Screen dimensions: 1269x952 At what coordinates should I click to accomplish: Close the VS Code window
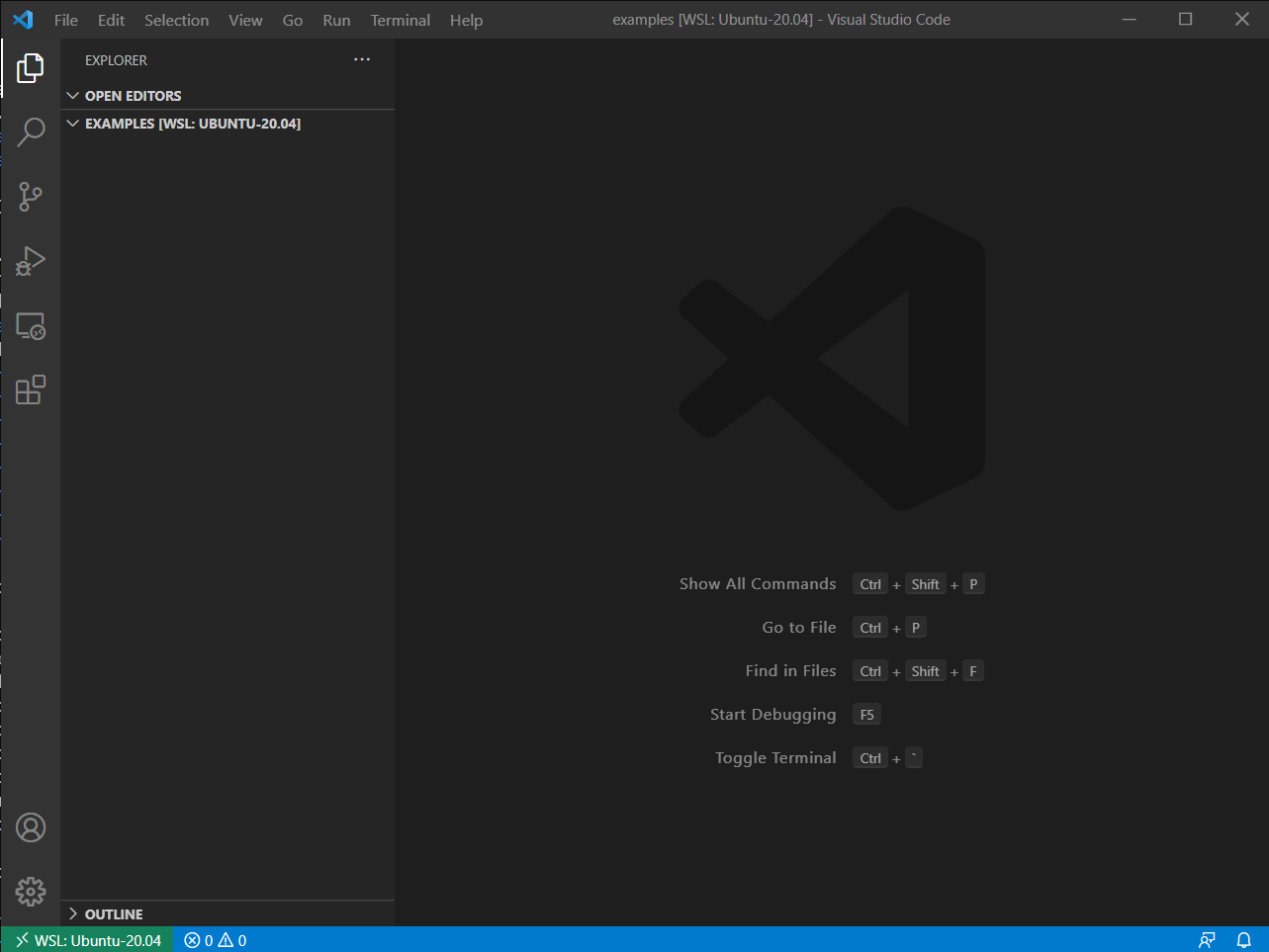pos(1242,20)
